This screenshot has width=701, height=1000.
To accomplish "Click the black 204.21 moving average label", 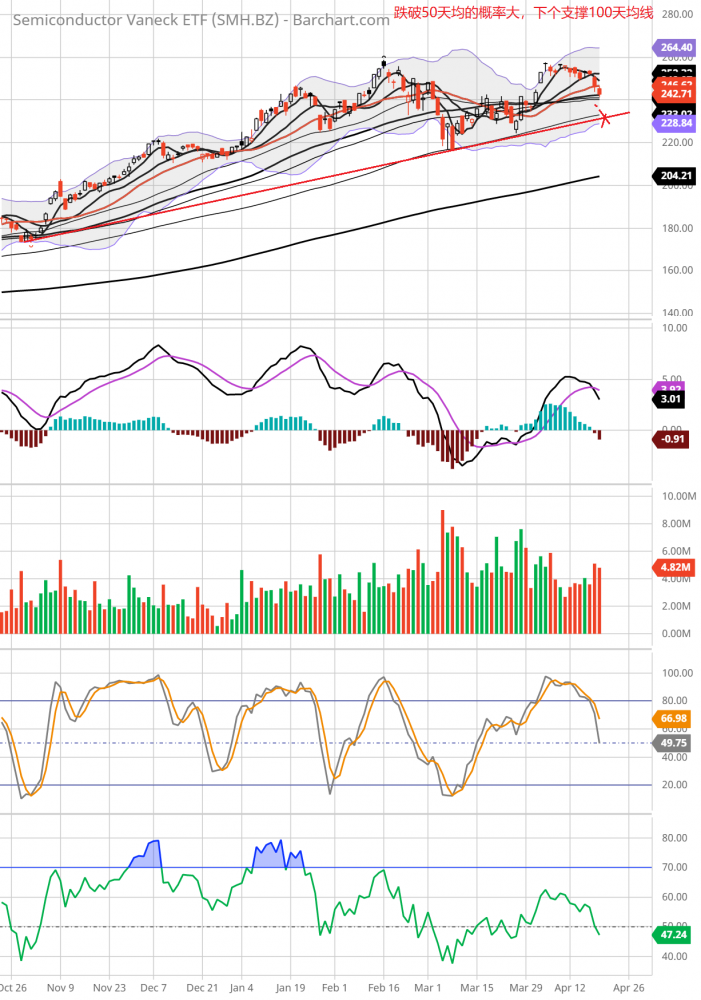I will coord(672,176).
